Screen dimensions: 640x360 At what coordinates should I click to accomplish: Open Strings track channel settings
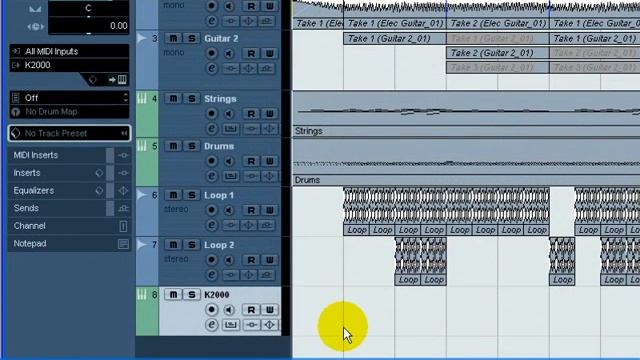click(211, 129)
